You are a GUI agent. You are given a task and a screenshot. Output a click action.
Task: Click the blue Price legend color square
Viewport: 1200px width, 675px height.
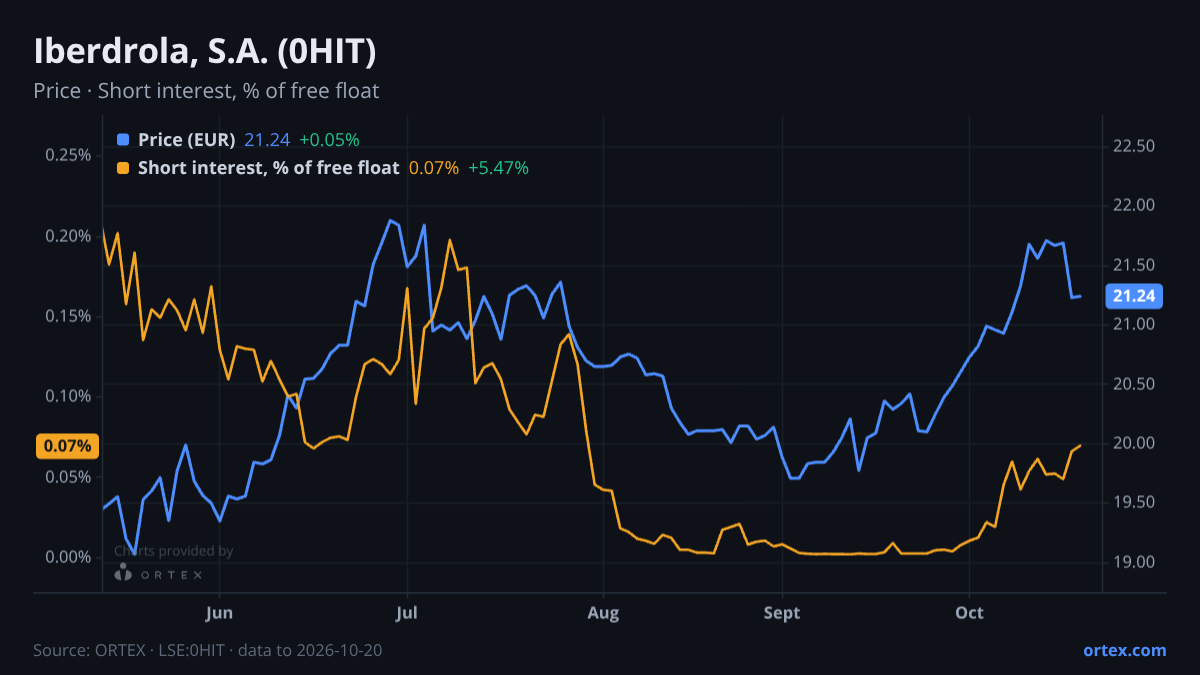coord(123,139)
